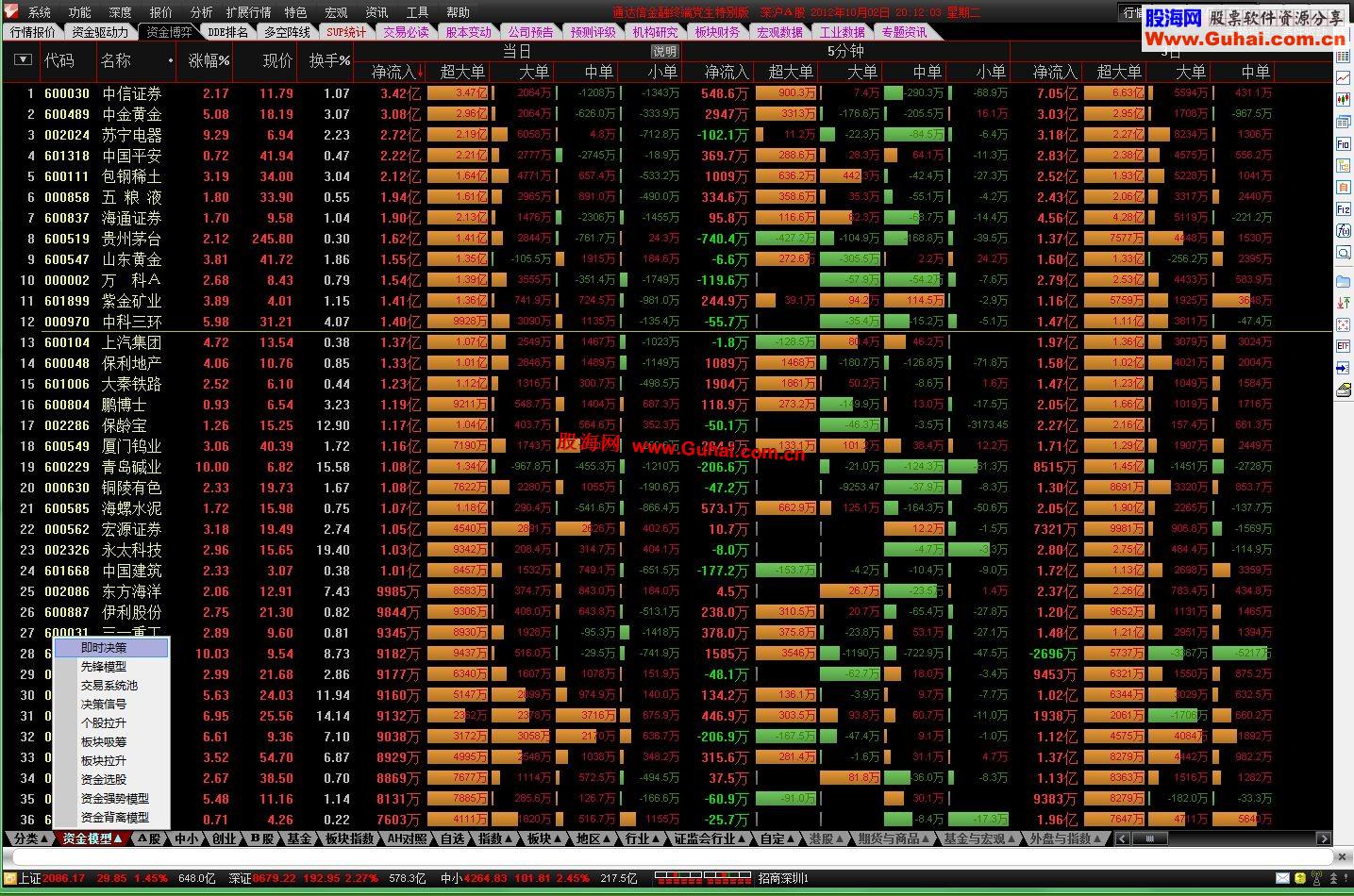
Task: Sort by the 代码 column header
Action: (59, 60)
